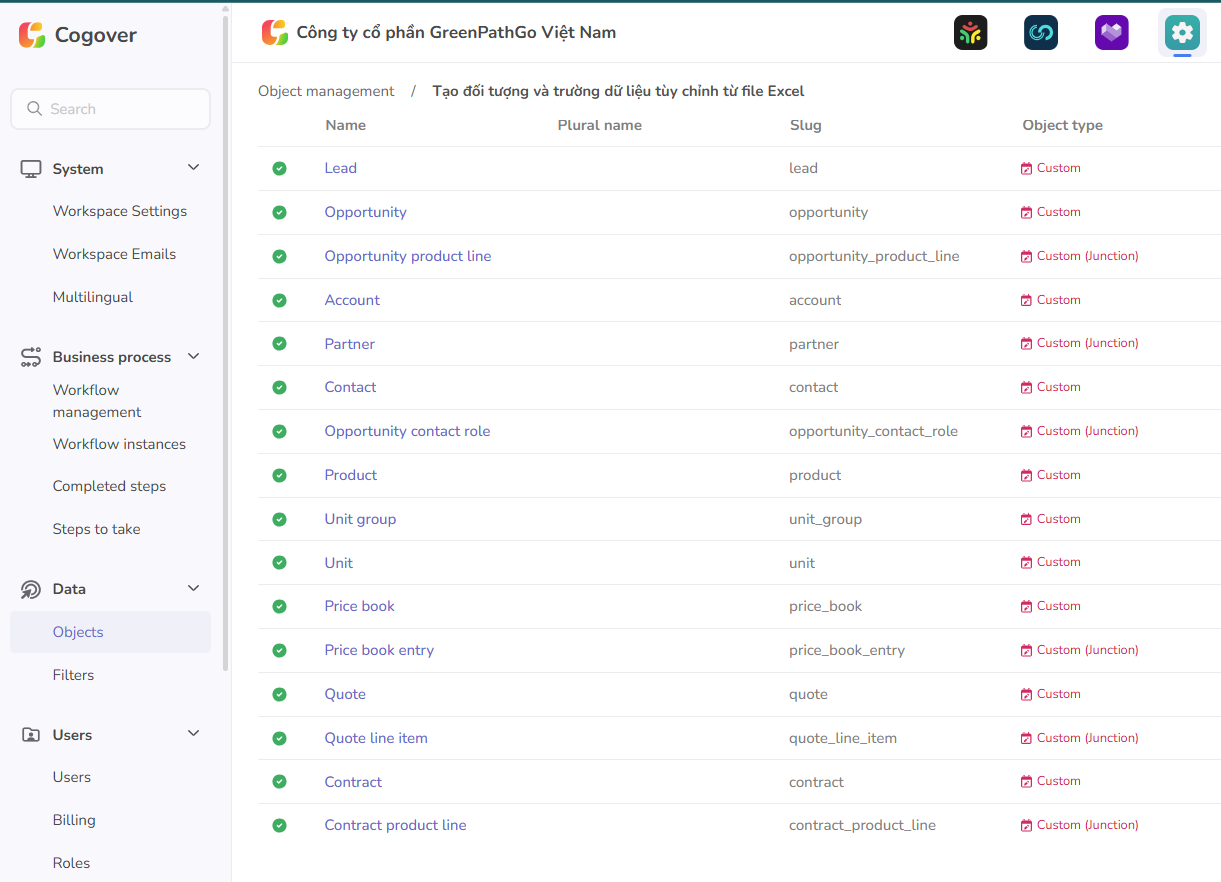Image resolution: width=1221 pixels, height=882 pixels.
Task: Open the Opportunity product line link
Action: pos(408,256)
